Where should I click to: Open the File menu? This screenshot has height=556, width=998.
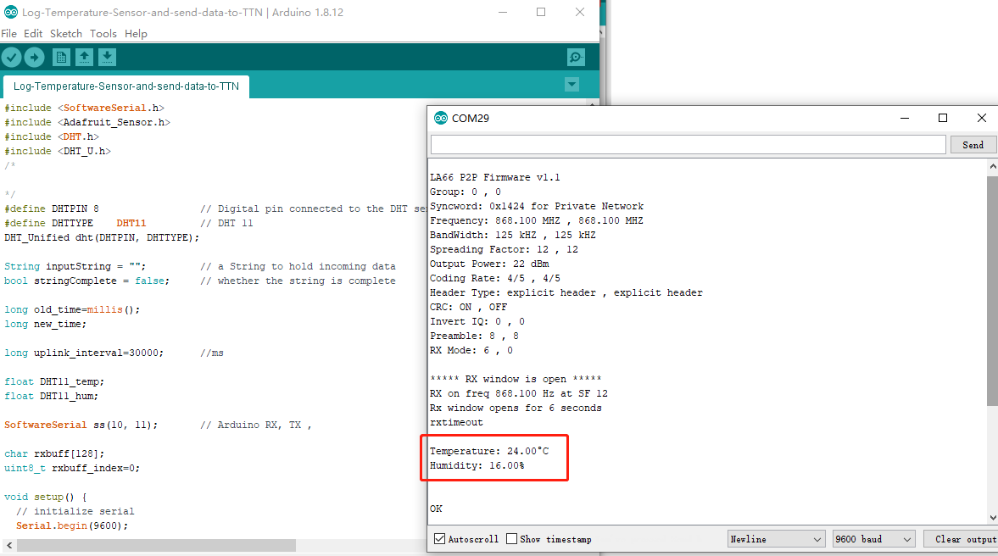point(9,34)
